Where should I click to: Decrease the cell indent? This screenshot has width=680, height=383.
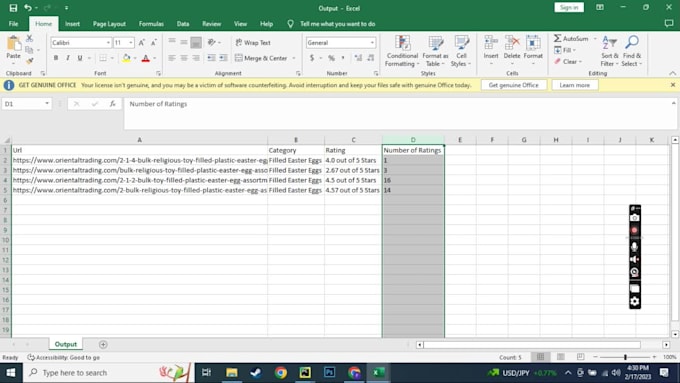(211, 58)
